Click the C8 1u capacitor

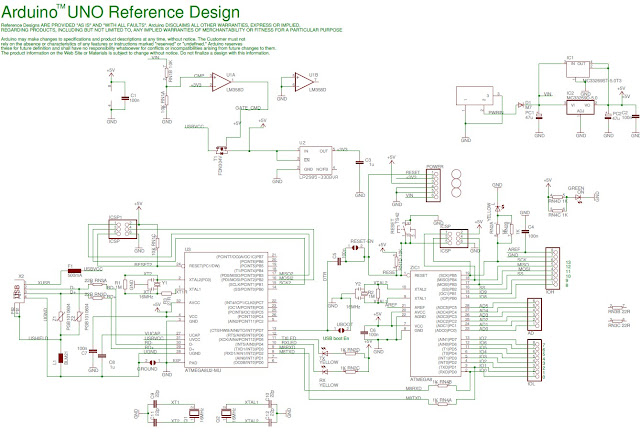[102, 355]
